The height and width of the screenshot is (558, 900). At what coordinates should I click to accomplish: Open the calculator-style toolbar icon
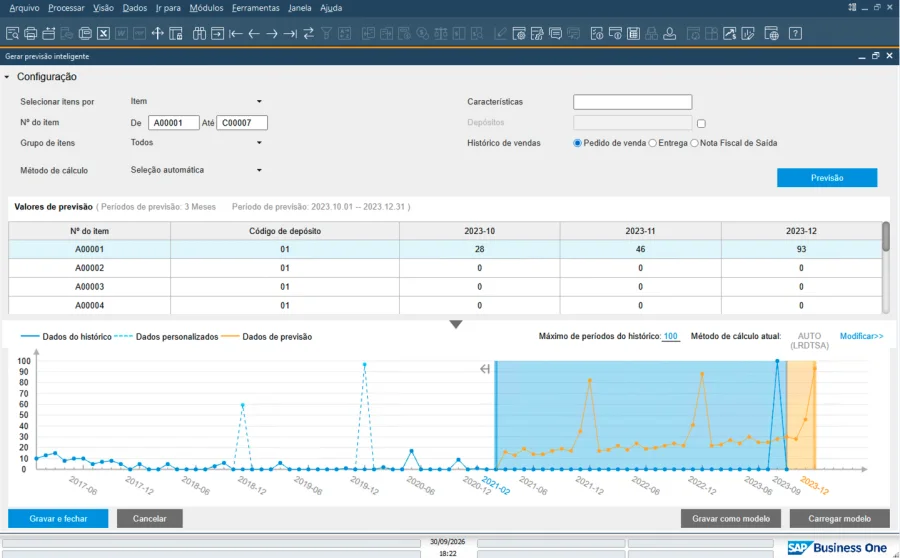634,33
